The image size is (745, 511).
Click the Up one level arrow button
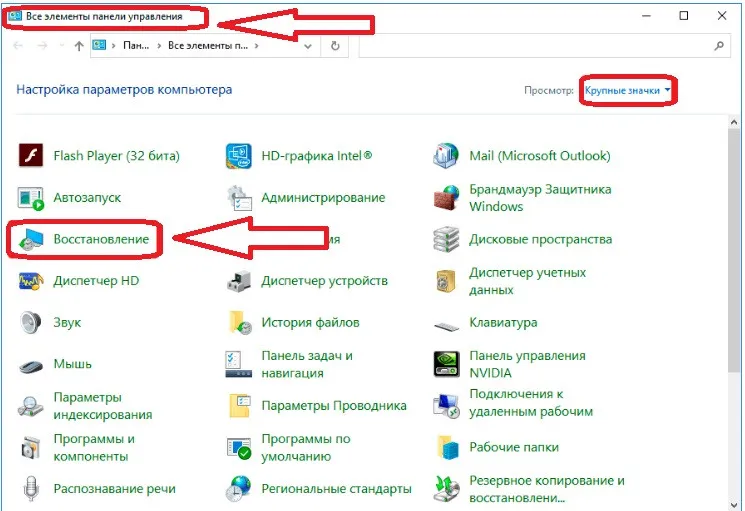78,46
